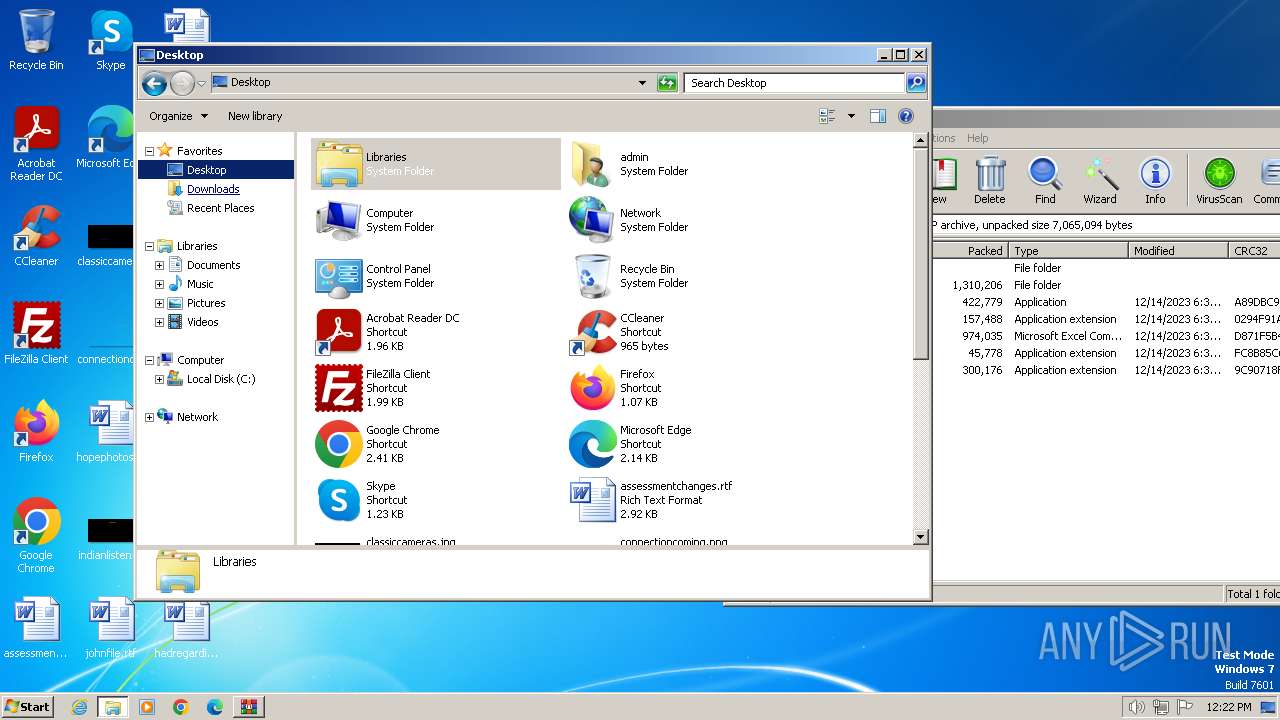Click Search Desktop input field
The image size is (1280, 720).
coord(794,83)
